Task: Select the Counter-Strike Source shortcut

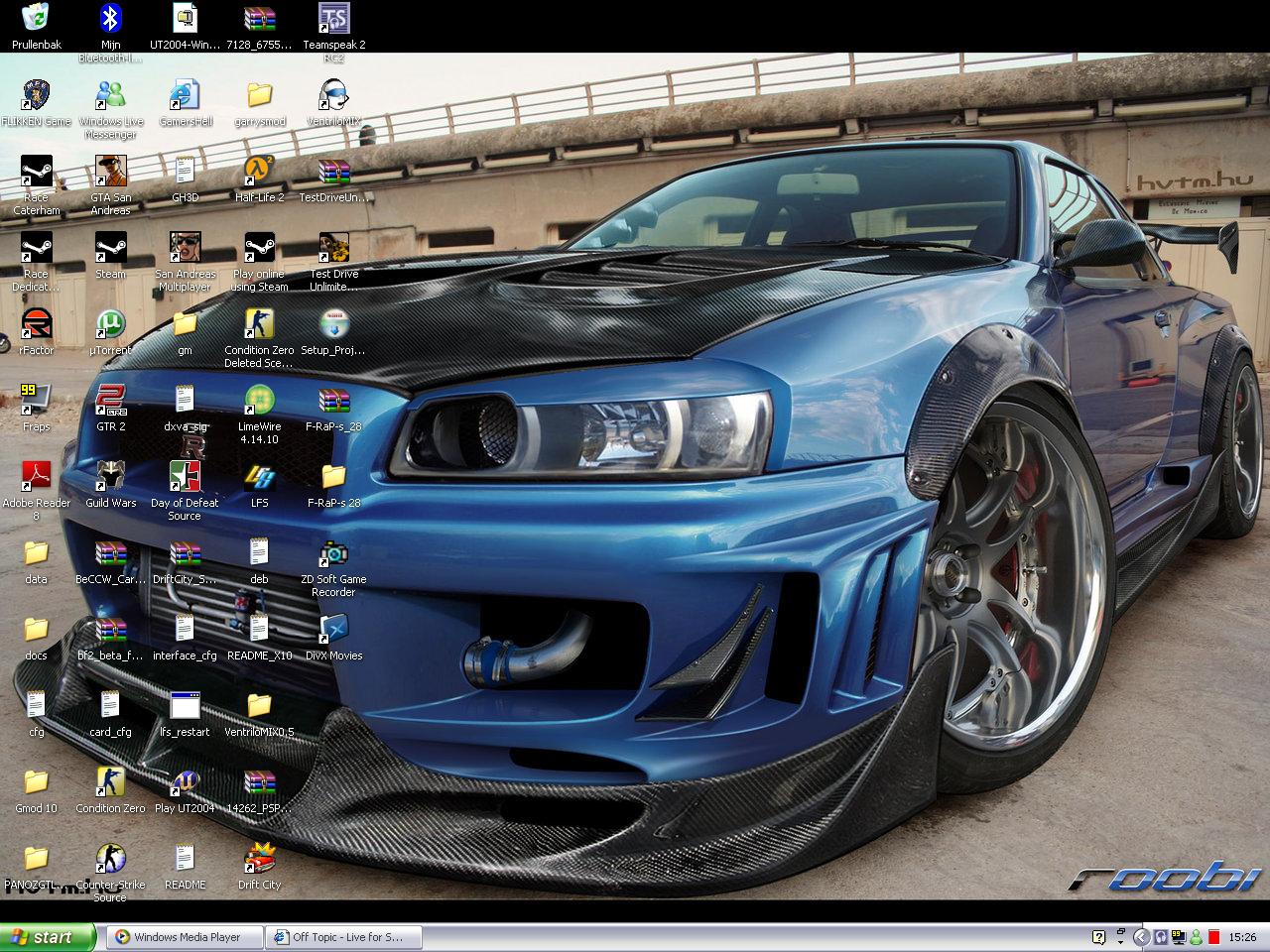Action: point(111,873)
